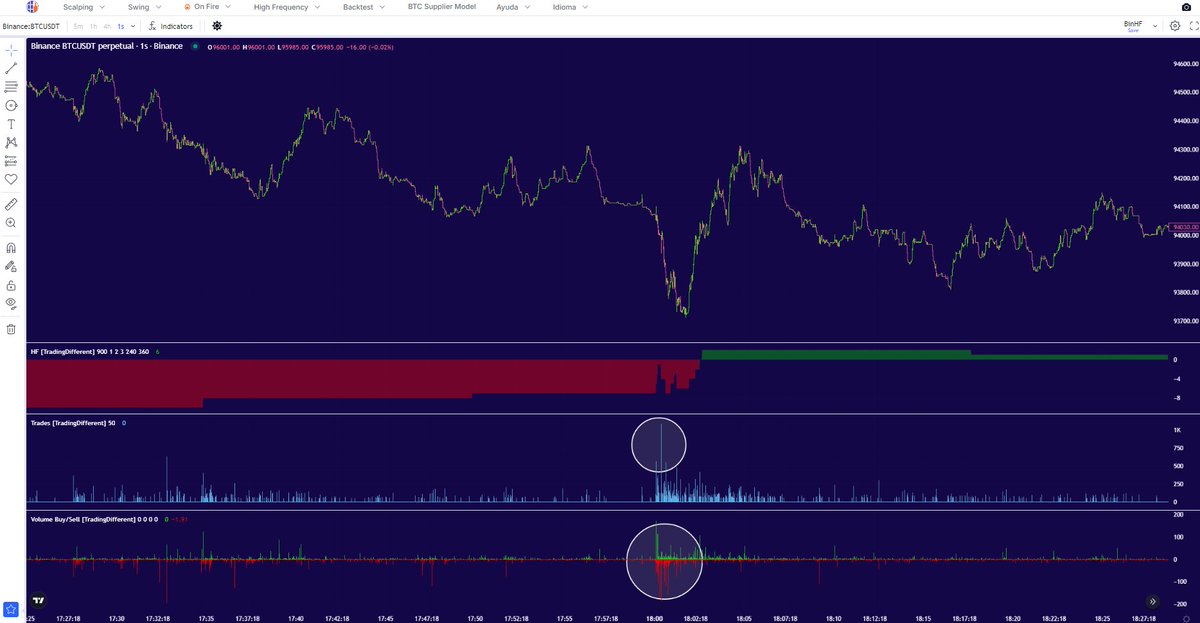Expand the BinHF layout dropdown arrow
The width and height of the screenshot is (1200, 623).
[x=1157, y=25]
